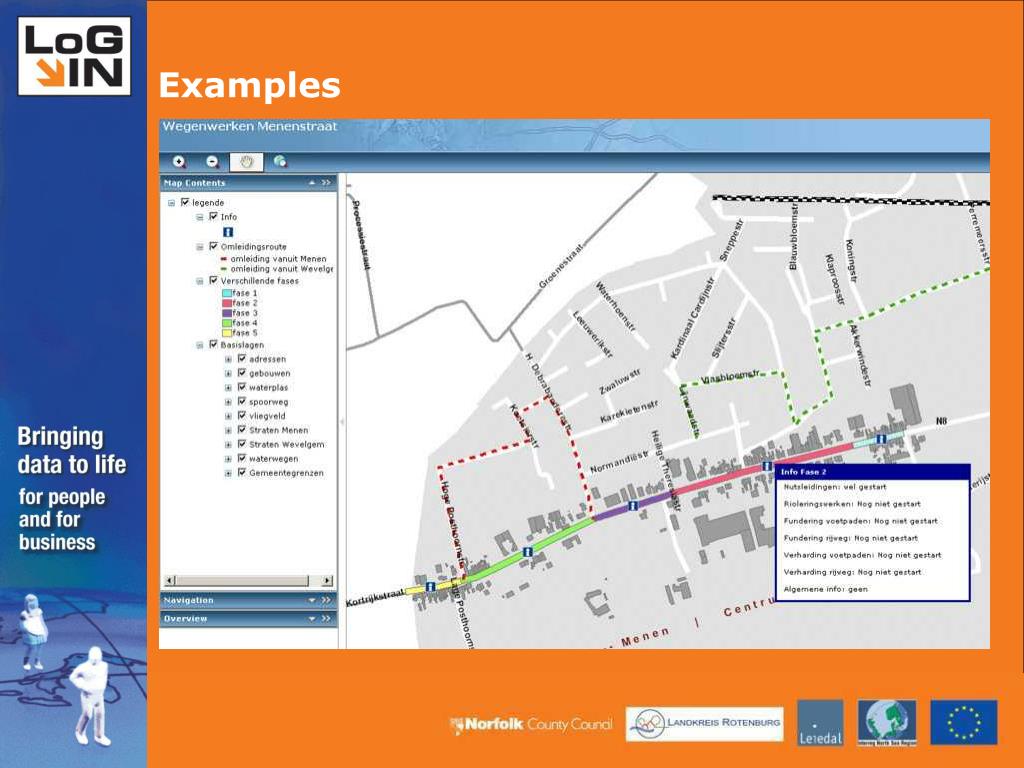Click the Navigation panel double-chevron icon
1024x768 pixels.
(326, 600)
